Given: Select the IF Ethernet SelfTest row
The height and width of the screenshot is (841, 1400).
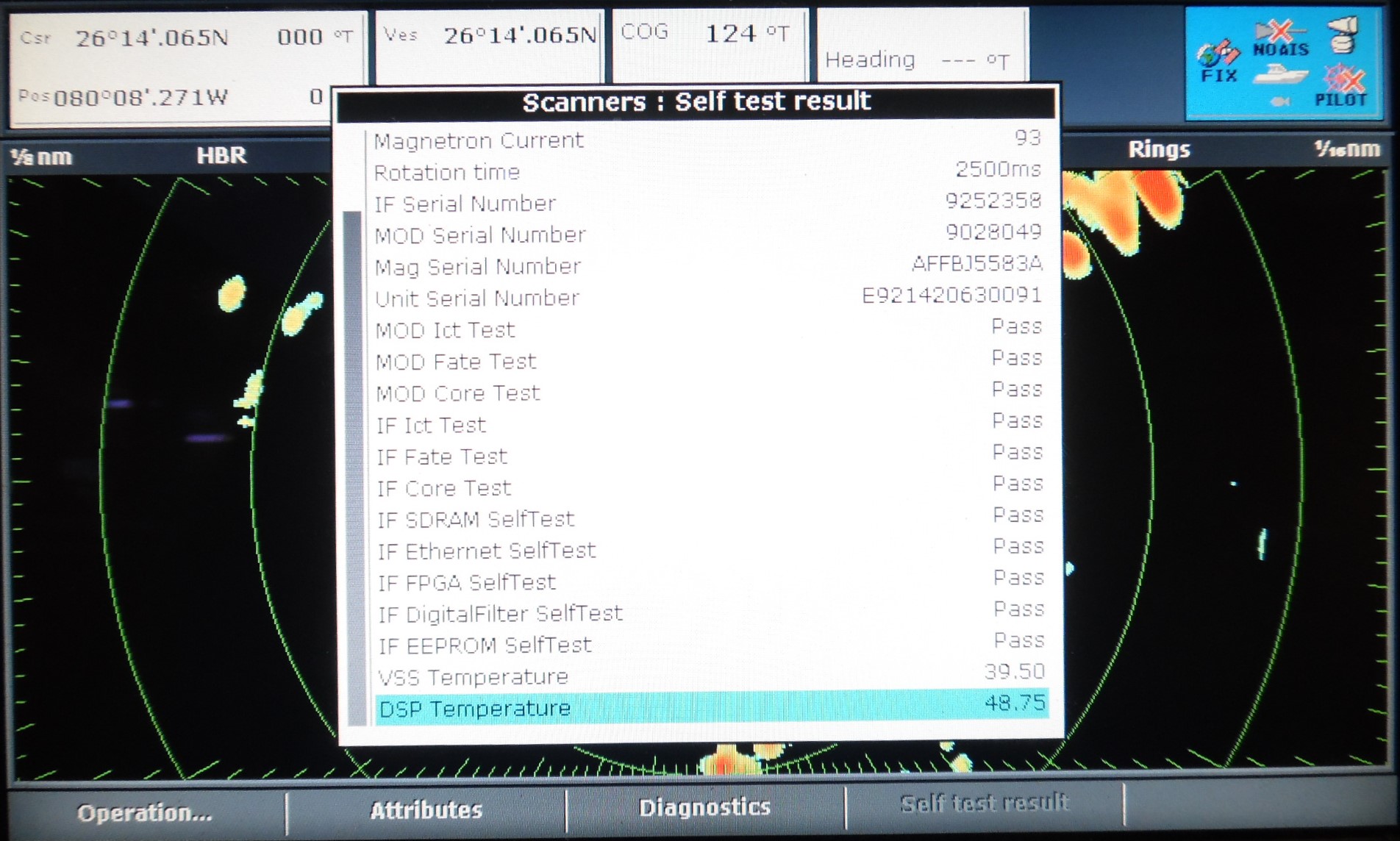Looking at the screenshot, I should (x=710, y=549).
